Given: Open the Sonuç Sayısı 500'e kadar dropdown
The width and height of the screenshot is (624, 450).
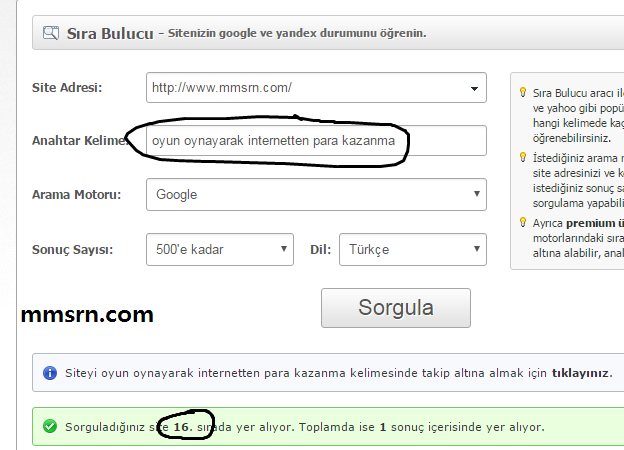Looking at the screenshot, I should [x=220, y=249].
